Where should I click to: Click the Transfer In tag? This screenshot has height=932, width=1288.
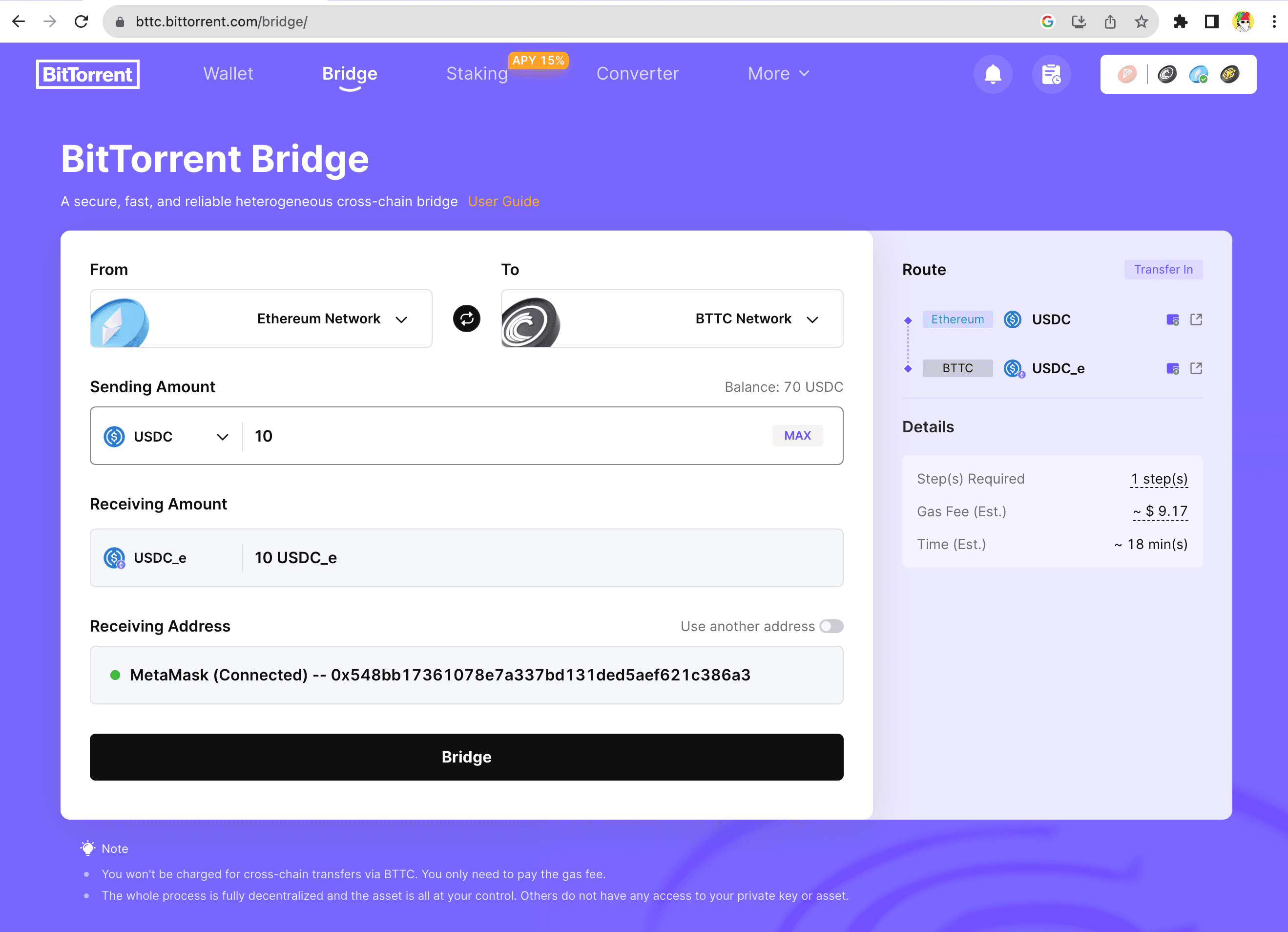click(1163, 269)
